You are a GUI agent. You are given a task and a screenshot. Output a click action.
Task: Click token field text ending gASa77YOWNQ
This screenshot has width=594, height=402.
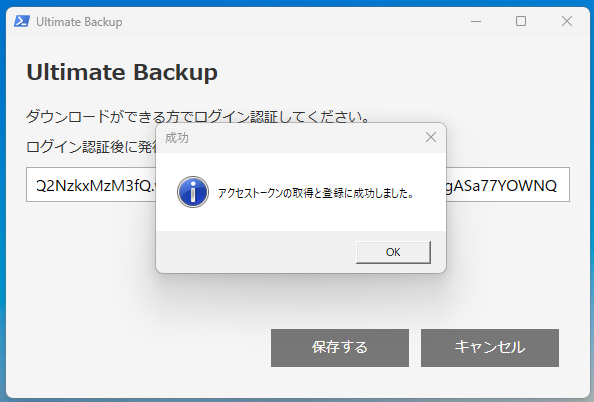tap(502, 185)
